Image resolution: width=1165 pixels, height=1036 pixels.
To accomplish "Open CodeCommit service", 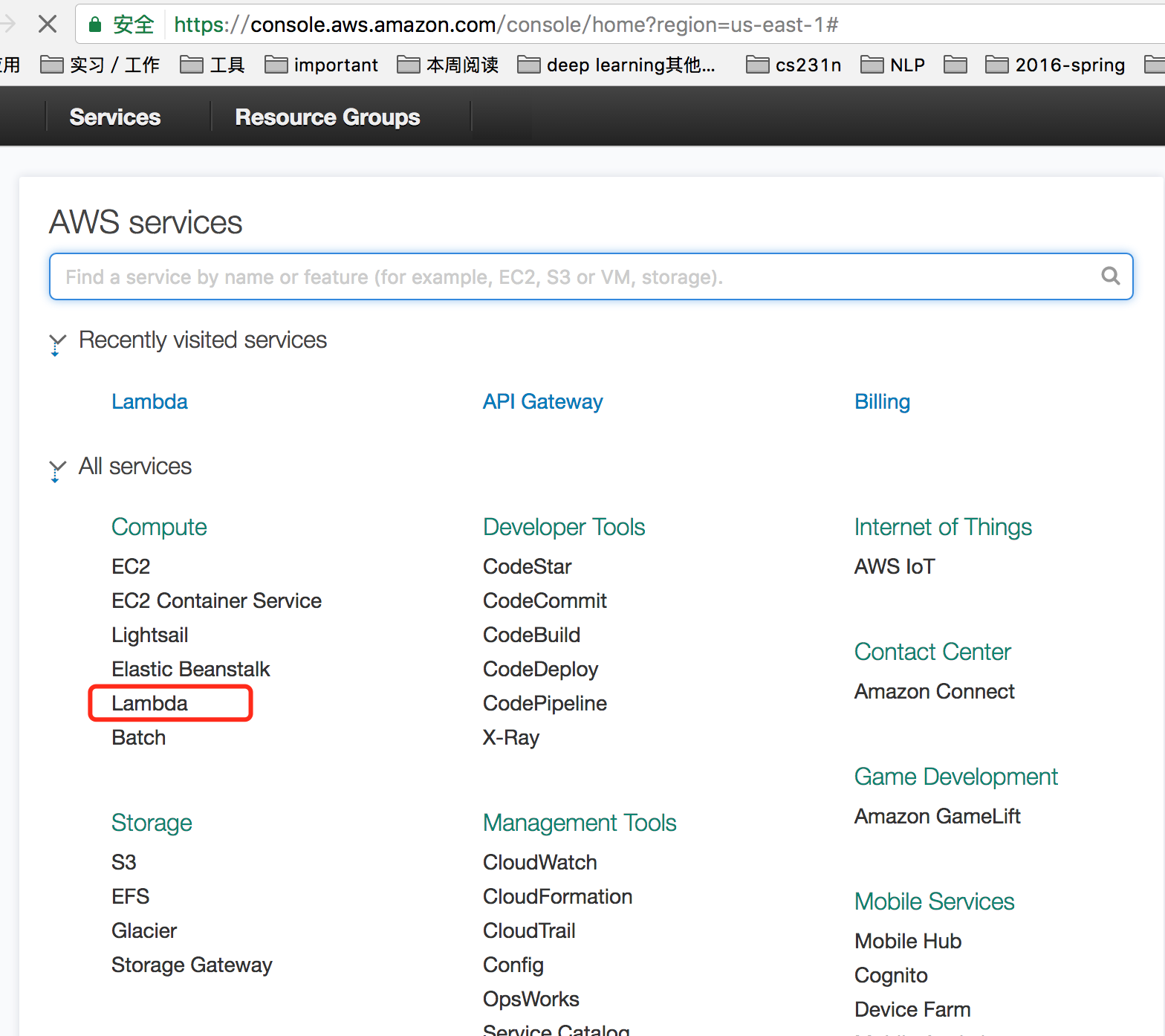I will pyautogui.click(x=545, y=600).
